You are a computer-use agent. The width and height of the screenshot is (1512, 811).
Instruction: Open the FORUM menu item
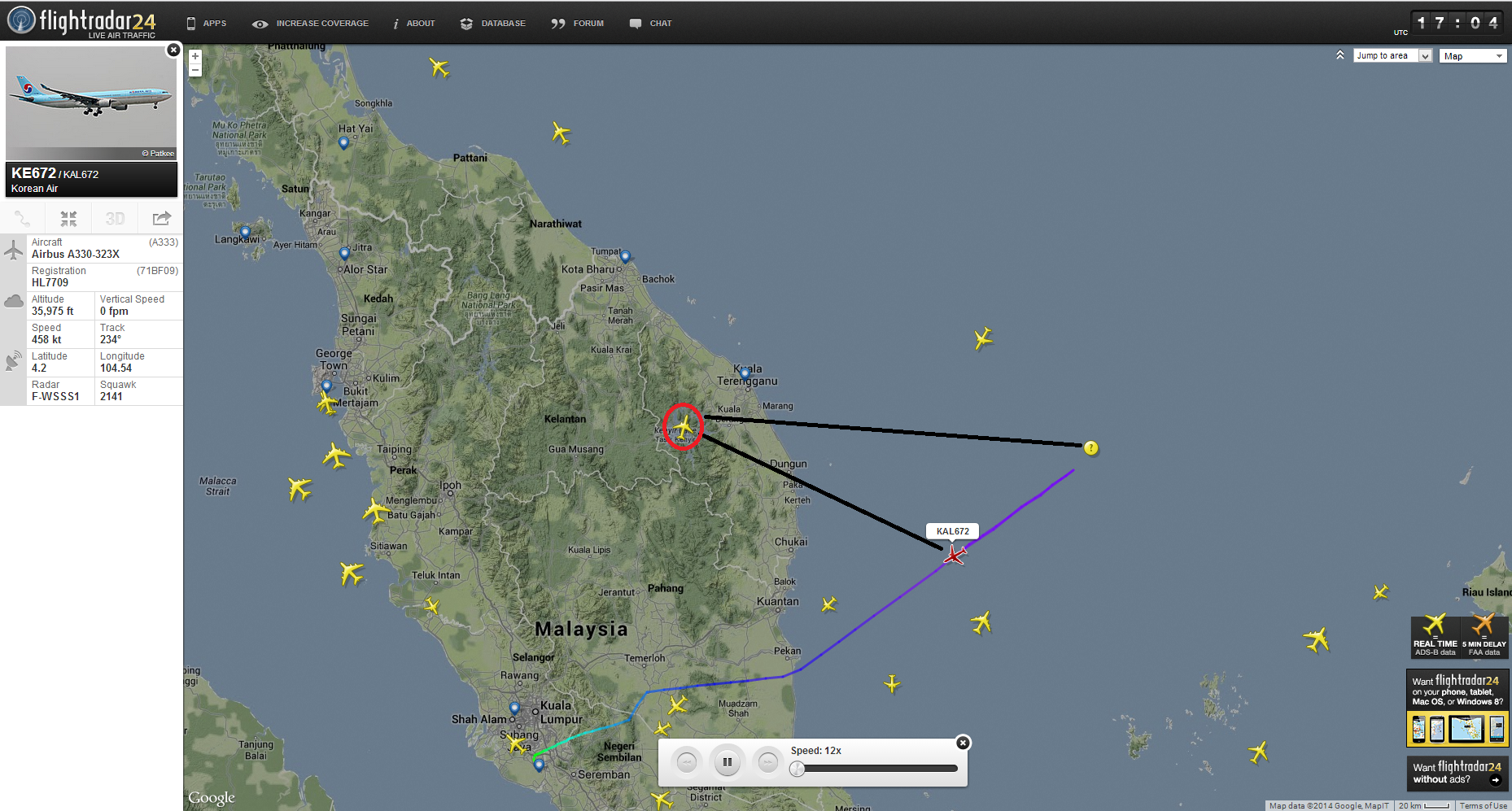point(577,24)
